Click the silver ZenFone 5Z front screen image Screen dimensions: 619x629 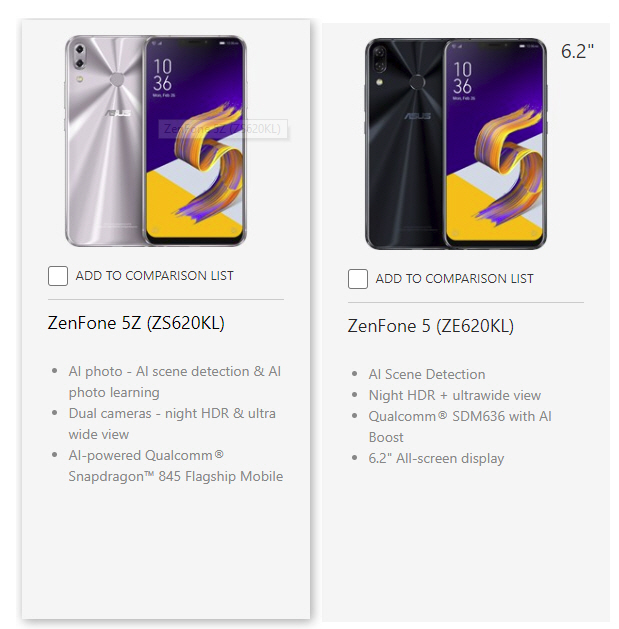tap(195, 140)
